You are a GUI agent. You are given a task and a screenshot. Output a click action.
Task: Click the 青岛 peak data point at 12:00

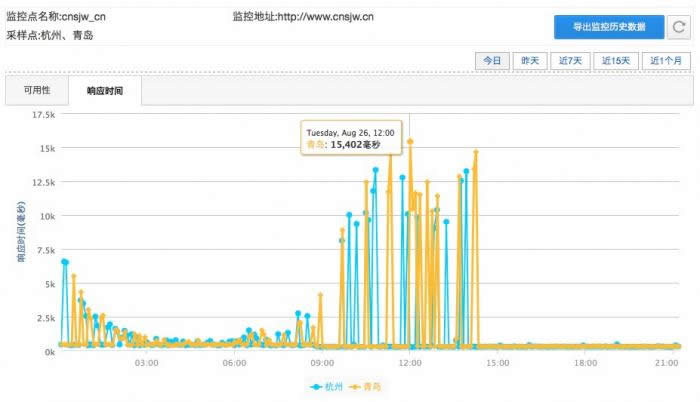point(410,141)
